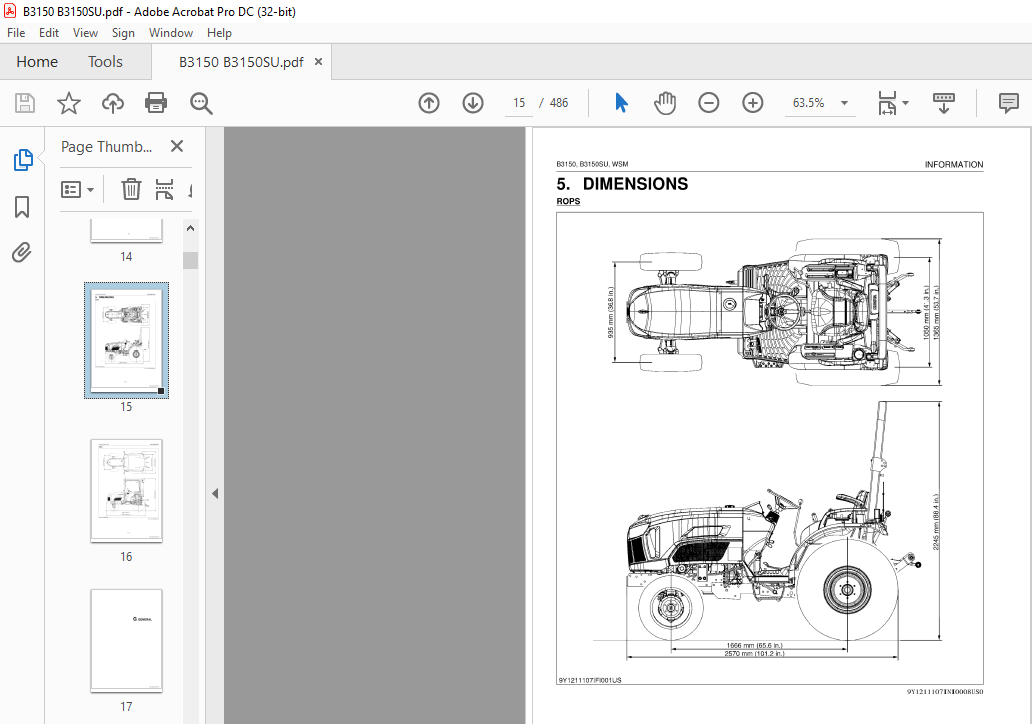1032x724 pixels.
Task: Click the thumbnail panel scroll-up arrow
Action: [x=190, y=228]
